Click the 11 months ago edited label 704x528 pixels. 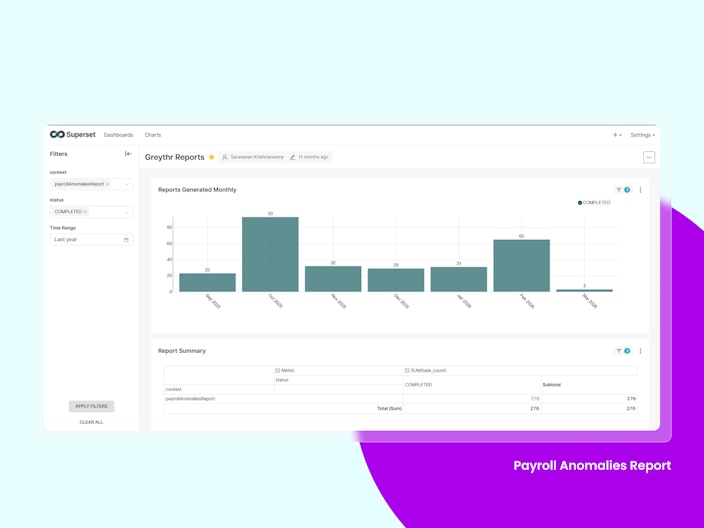[309, 157]
